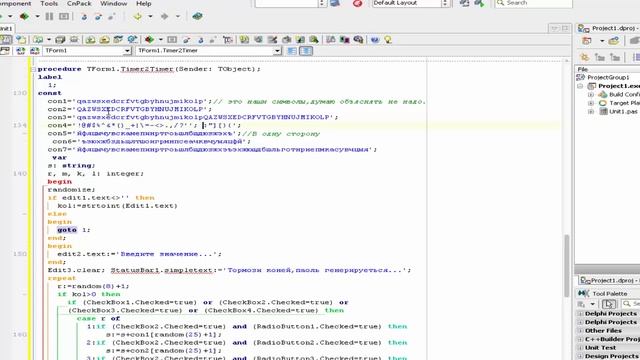Click the red stop icon left of Default Layout
640x360 pixels.
358,3
